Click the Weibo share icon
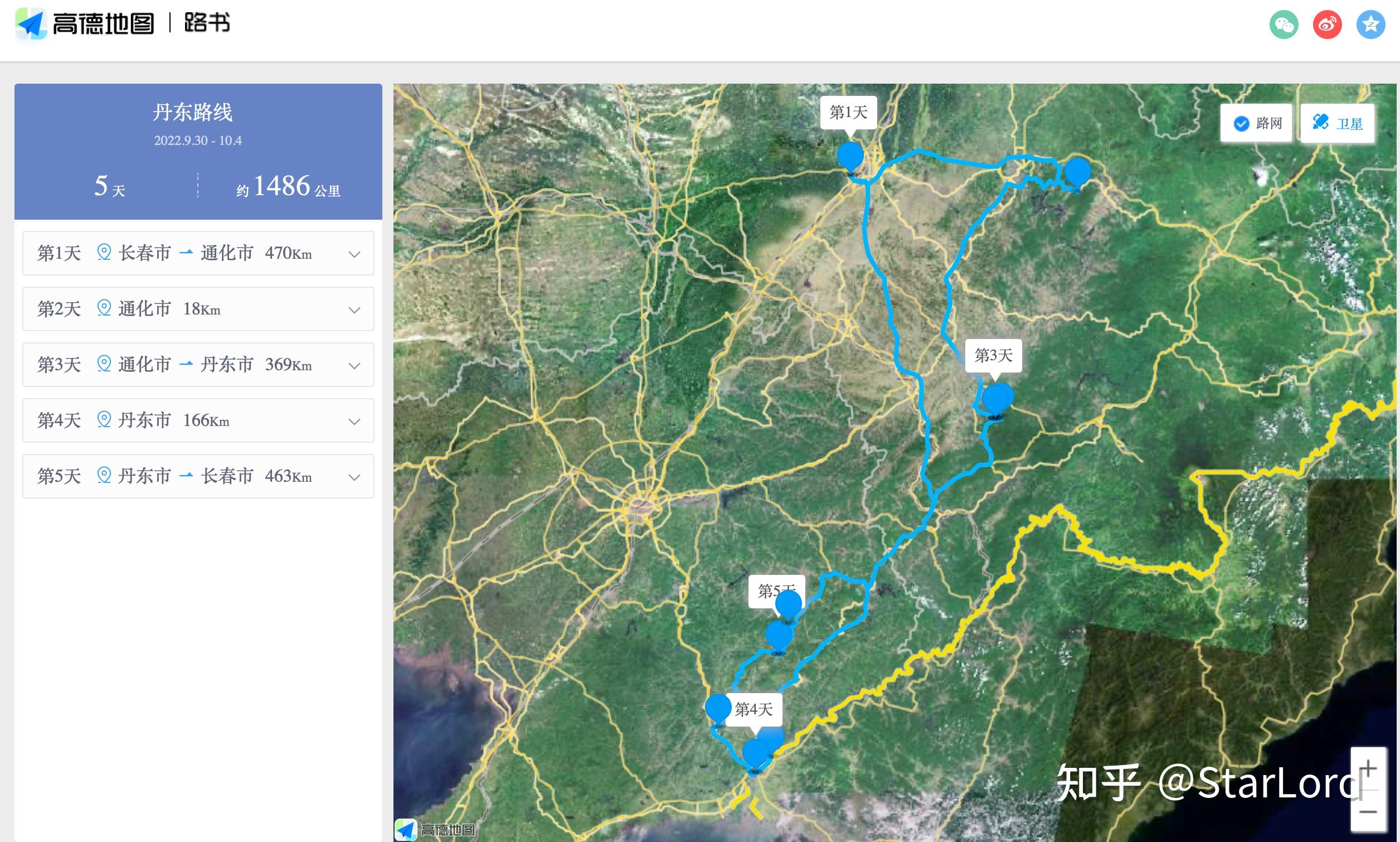The width and height of the screenshot is (1400, 842). (x=1328, y=25)
